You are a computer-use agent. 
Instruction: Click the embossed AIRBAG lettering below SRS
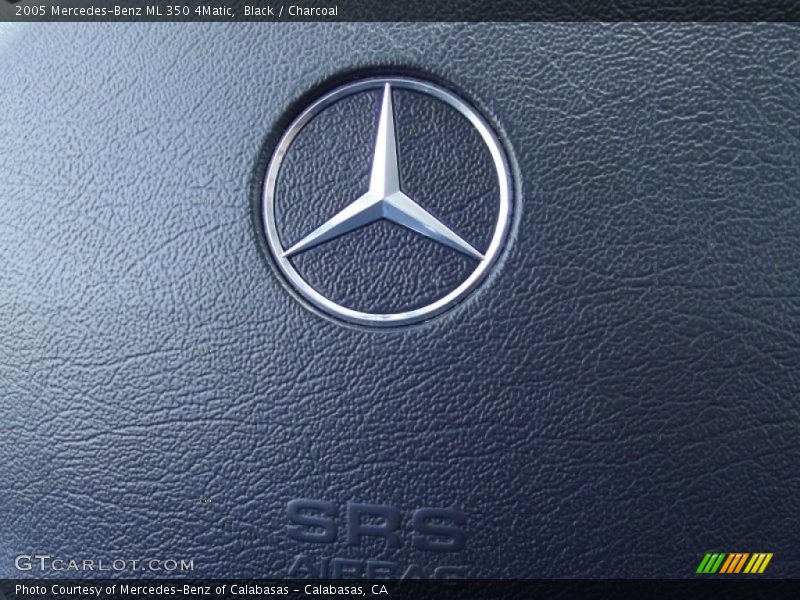(376, 567)
